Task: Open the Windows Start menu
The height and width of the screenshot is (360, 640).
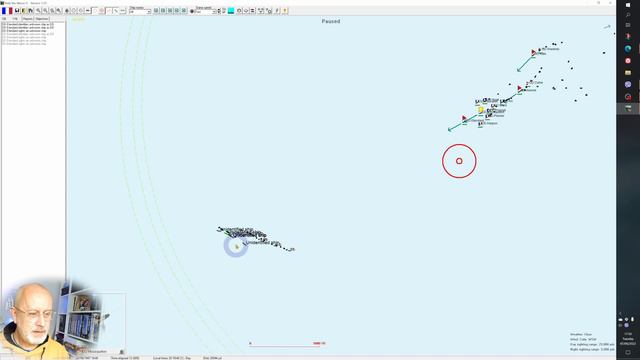Action: point(628,5)
